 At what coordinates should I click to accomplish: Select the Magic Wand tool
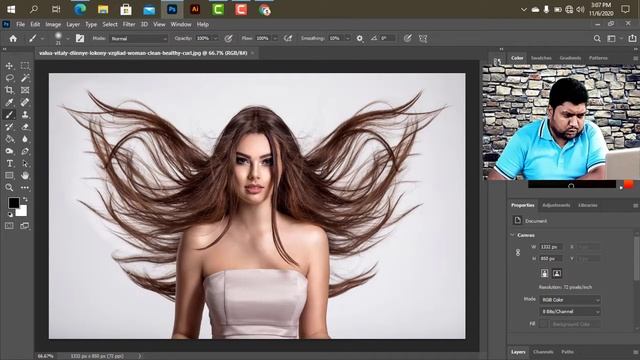[x=25, y=78]
